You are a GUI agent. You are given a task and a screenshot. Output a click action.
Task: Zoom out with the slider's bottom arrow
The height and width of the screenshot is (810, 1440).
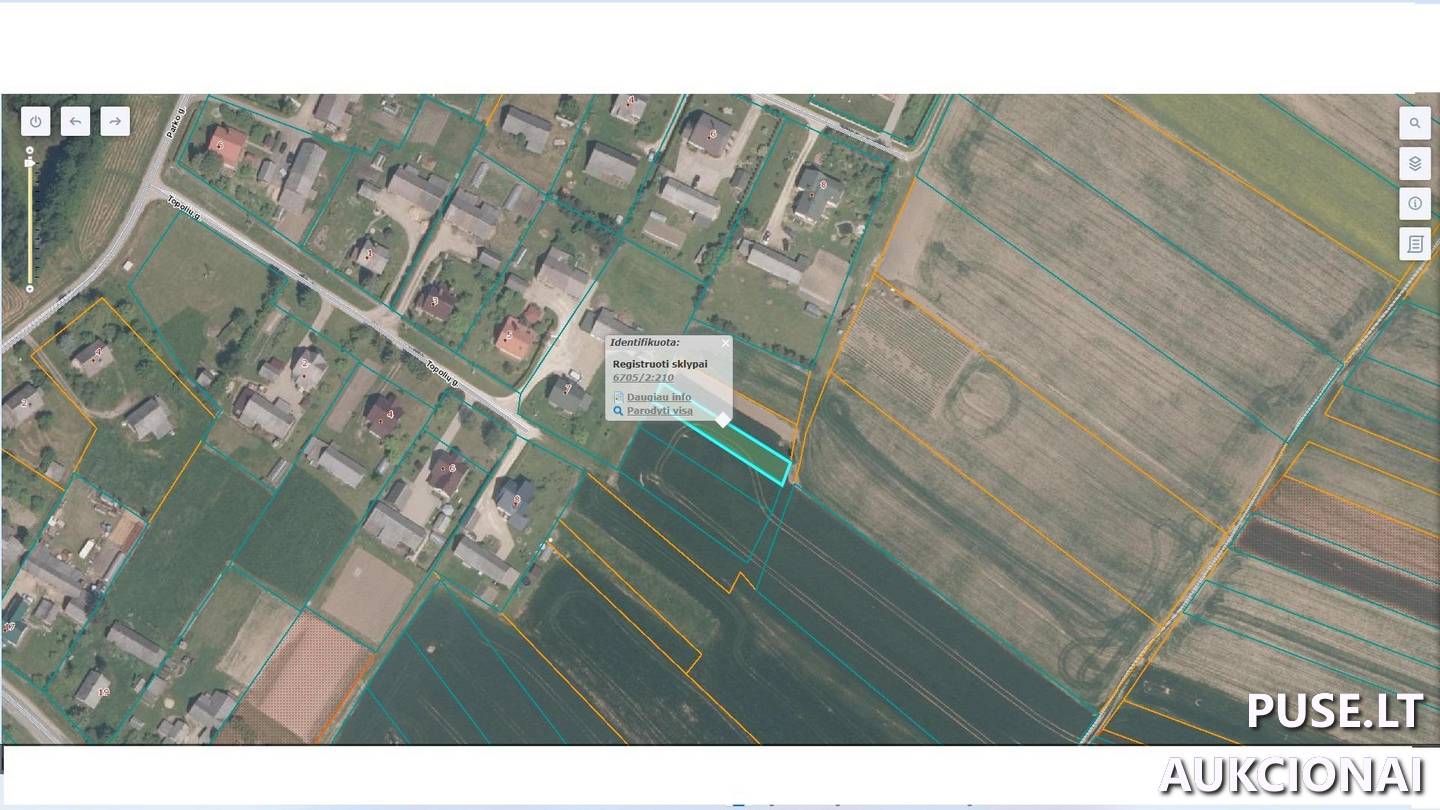29,289
